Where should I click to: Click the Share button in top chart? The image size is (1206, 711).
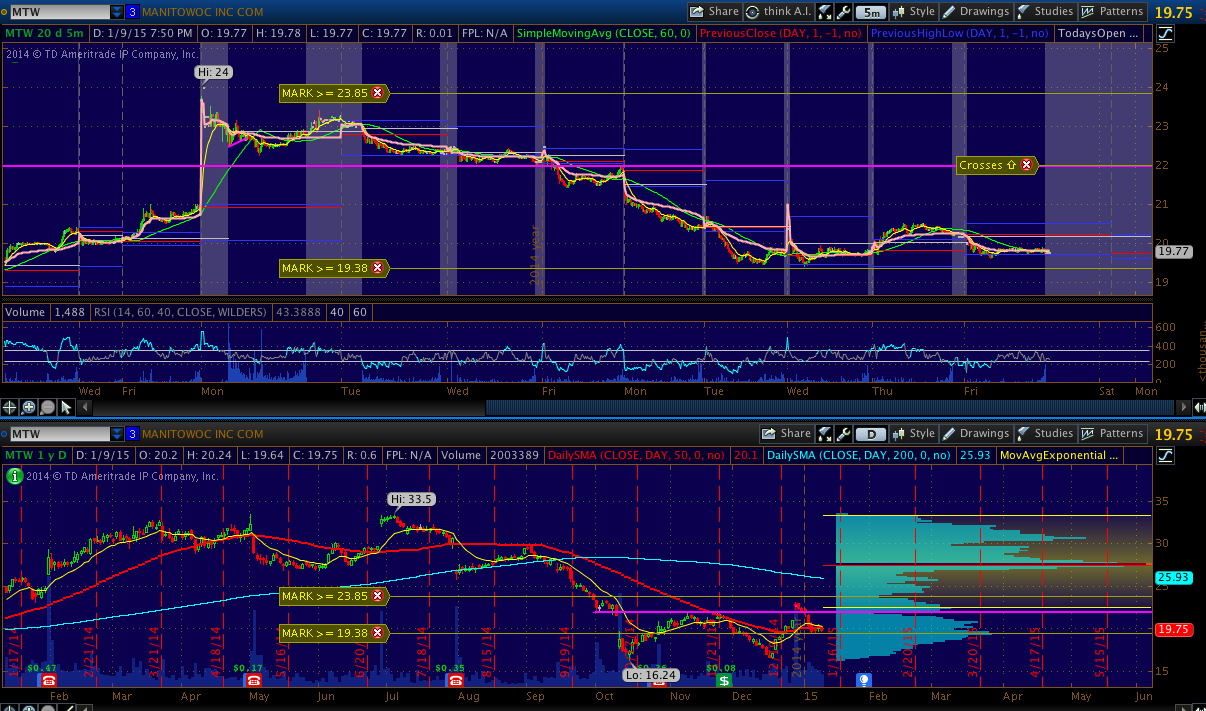point(714,12)
